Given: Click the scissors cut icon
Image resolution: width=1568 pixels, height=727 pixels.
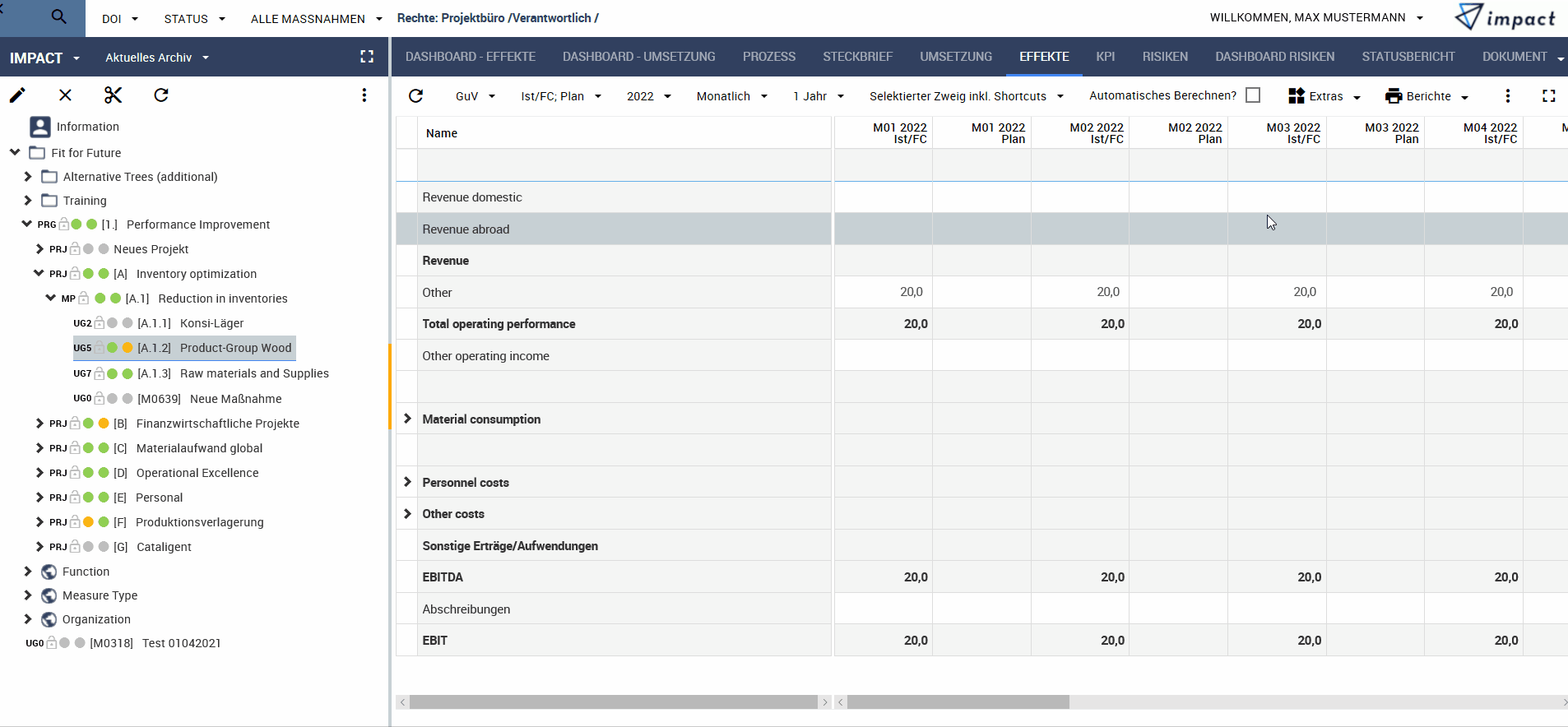Looking at the screenshot, I should pos(113,95).
